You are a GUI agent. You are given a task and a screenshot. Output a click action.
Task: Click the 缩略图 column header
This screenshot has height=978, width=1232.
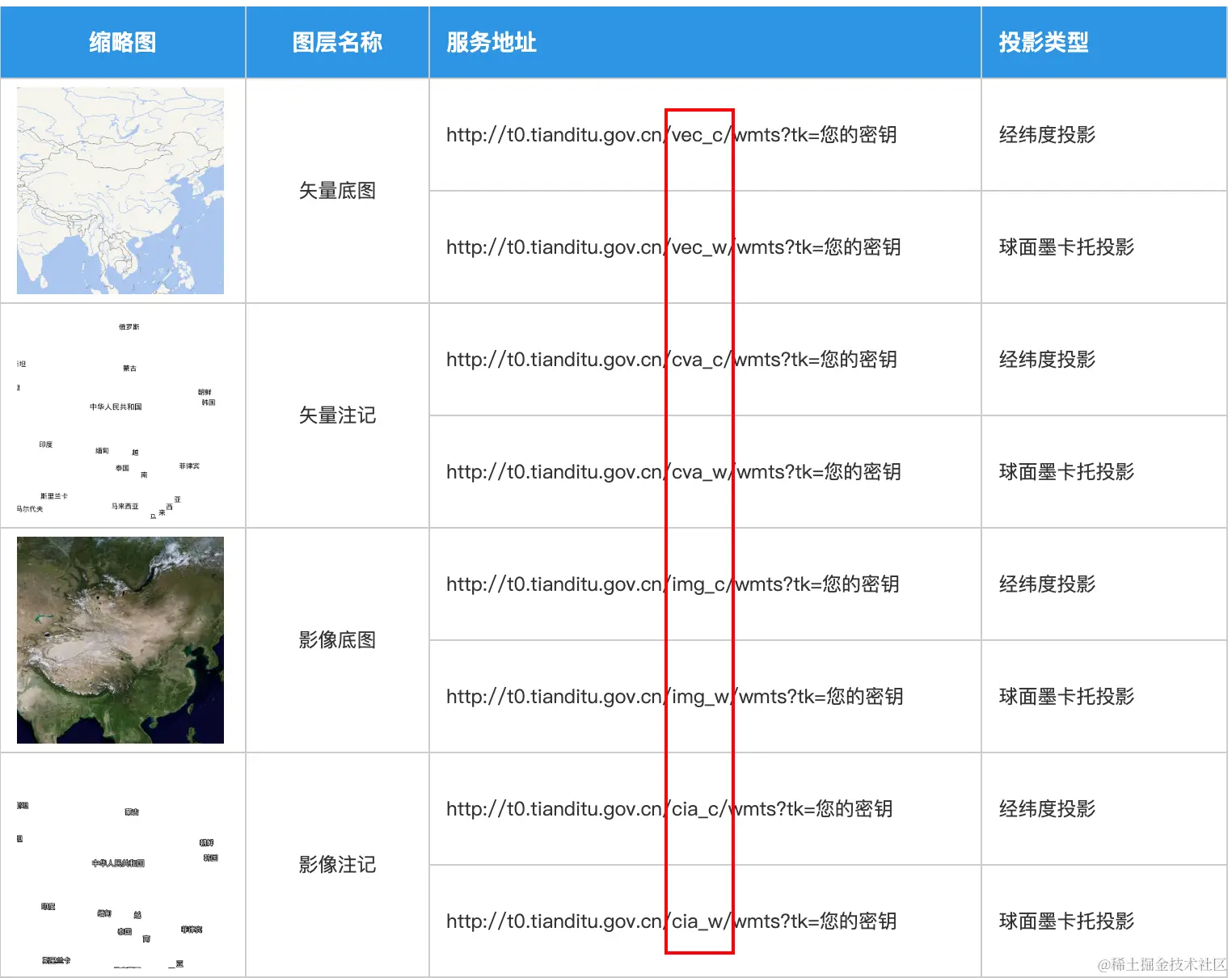point(123,42)
